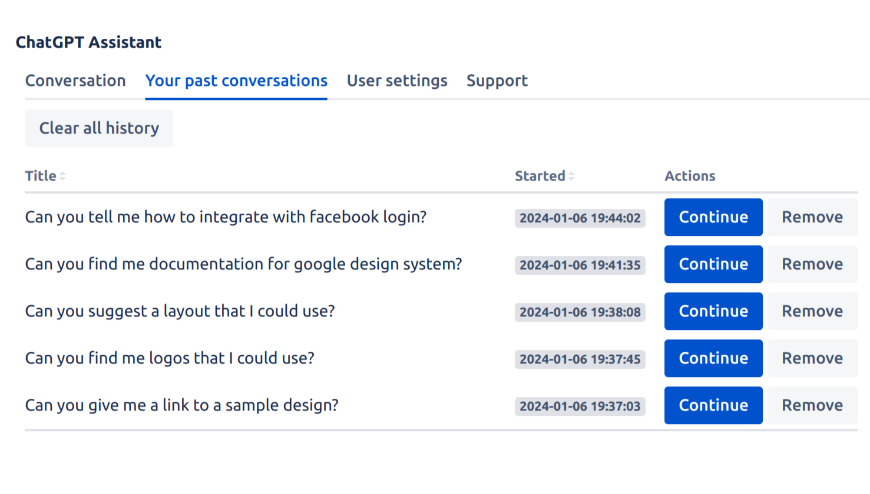This screenshot has width=870, height=494.
Task: Remove the google design system conversation
Action: [x=812, y=264]
